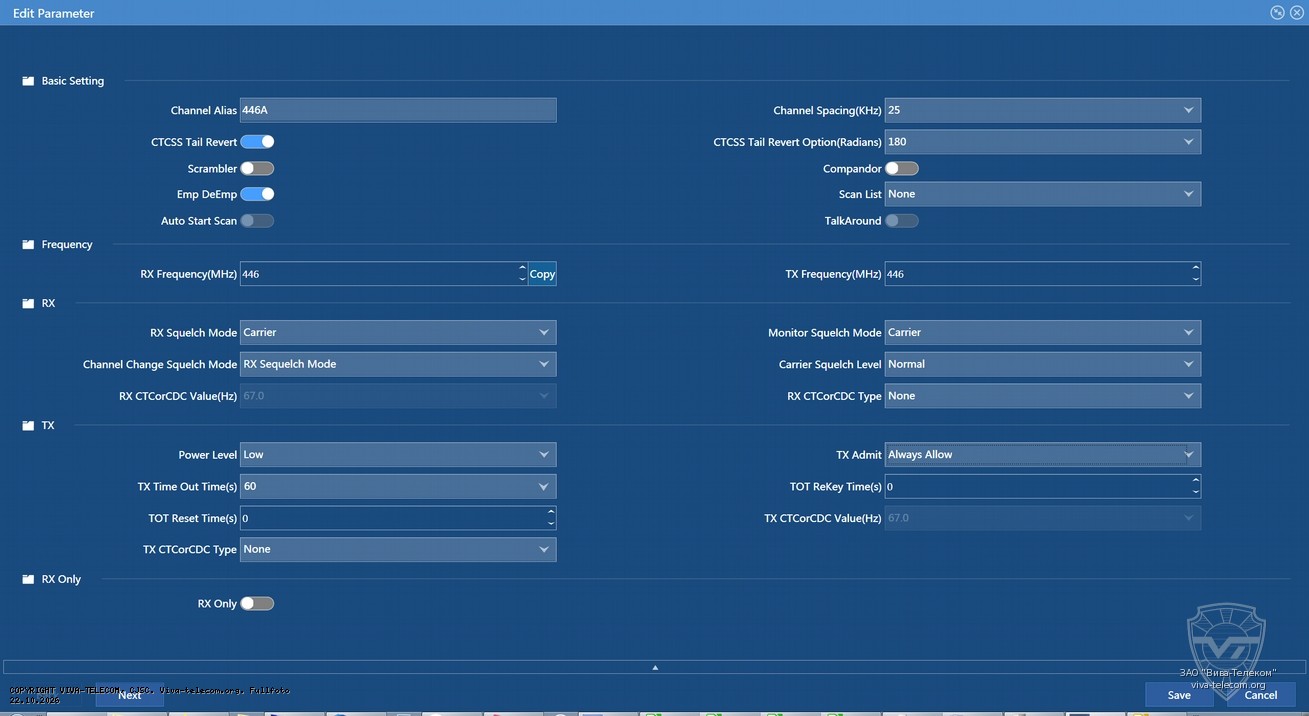Copy the RX frequency using the Copy button

[x=542, y=274]
